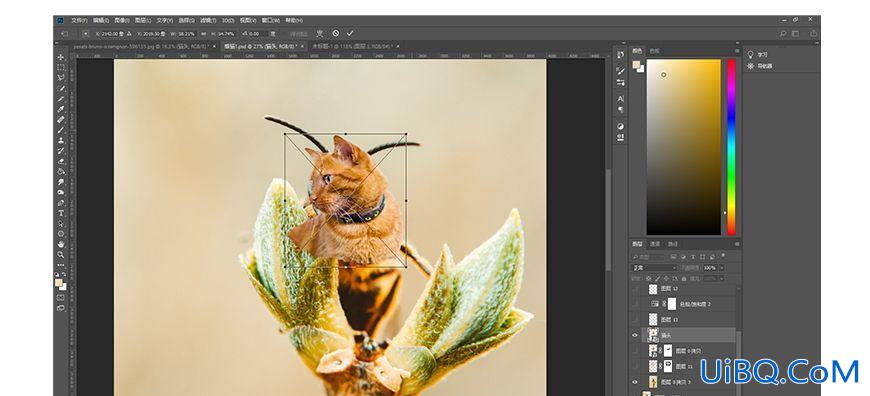Image resolution: width=870 pixels, height=396 pixels.
Task: Show the 图层 13 layer visibility box
Action: (635, 319)
